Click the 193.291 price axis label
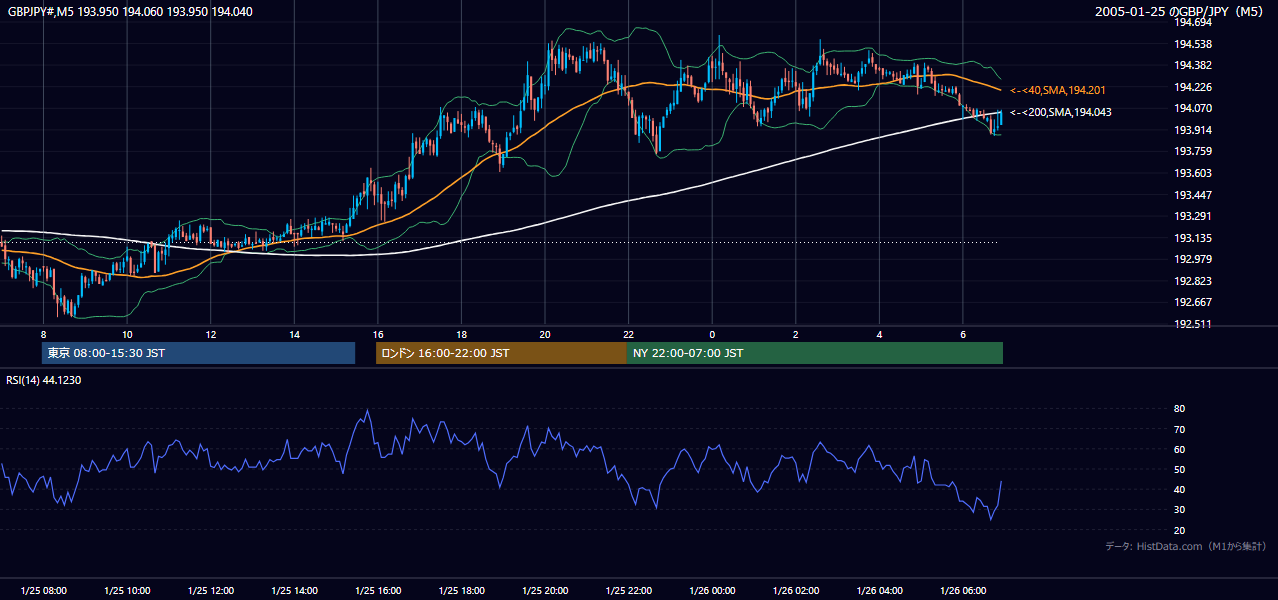1278x600 pixels. 1193,216
